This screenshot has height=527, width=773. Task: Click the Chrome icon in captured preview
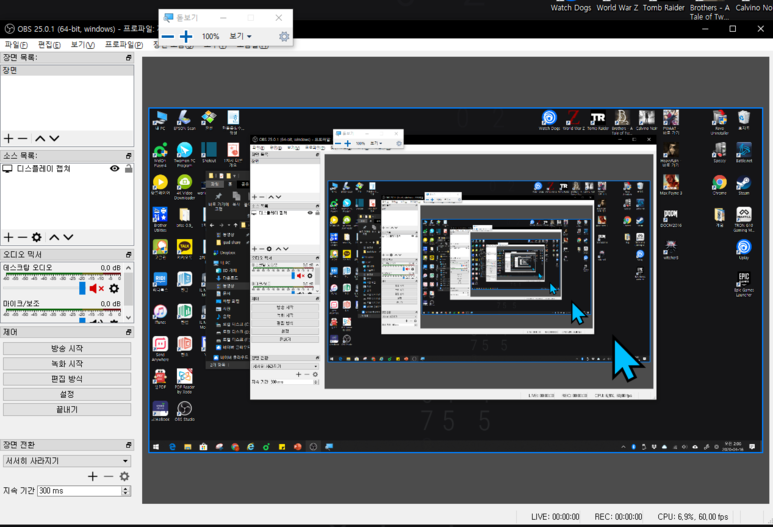pos(719,185)
